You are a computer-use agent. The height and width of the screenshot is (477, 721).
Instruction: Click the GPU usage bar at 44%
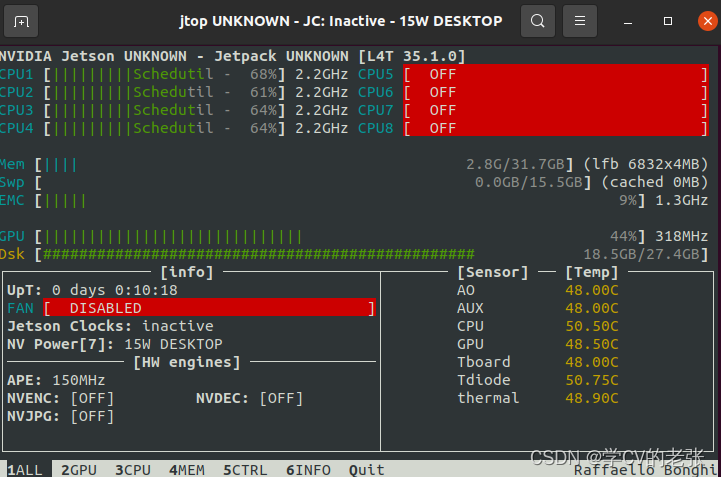[x=340, y=236]
